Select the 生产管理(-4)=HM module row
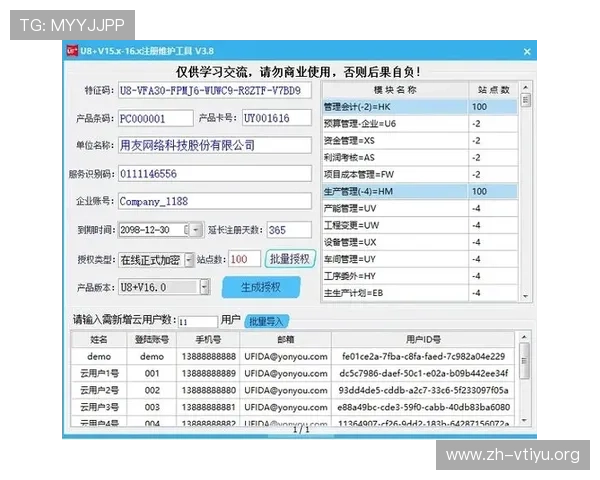Image resolution: width=600 pixels, height=480 pixels. tap(420, 191)
